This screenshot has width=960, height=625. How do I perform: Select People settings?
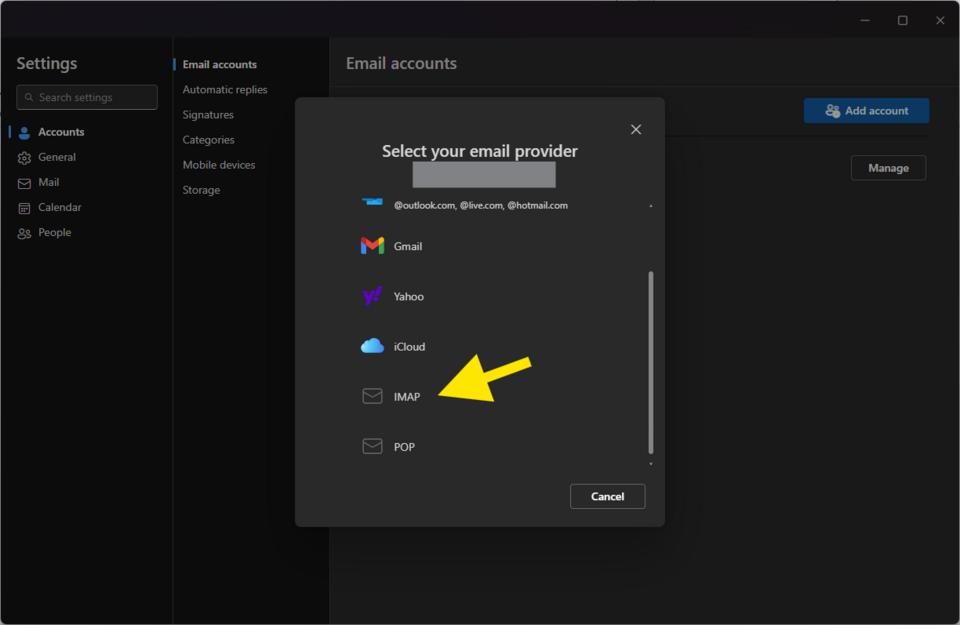coord(54,232)
